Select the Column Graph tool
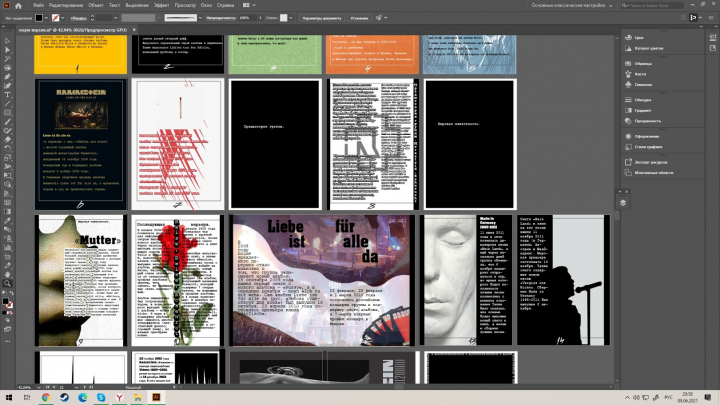This screenshot has width=720, height=405. coord(7,248)
